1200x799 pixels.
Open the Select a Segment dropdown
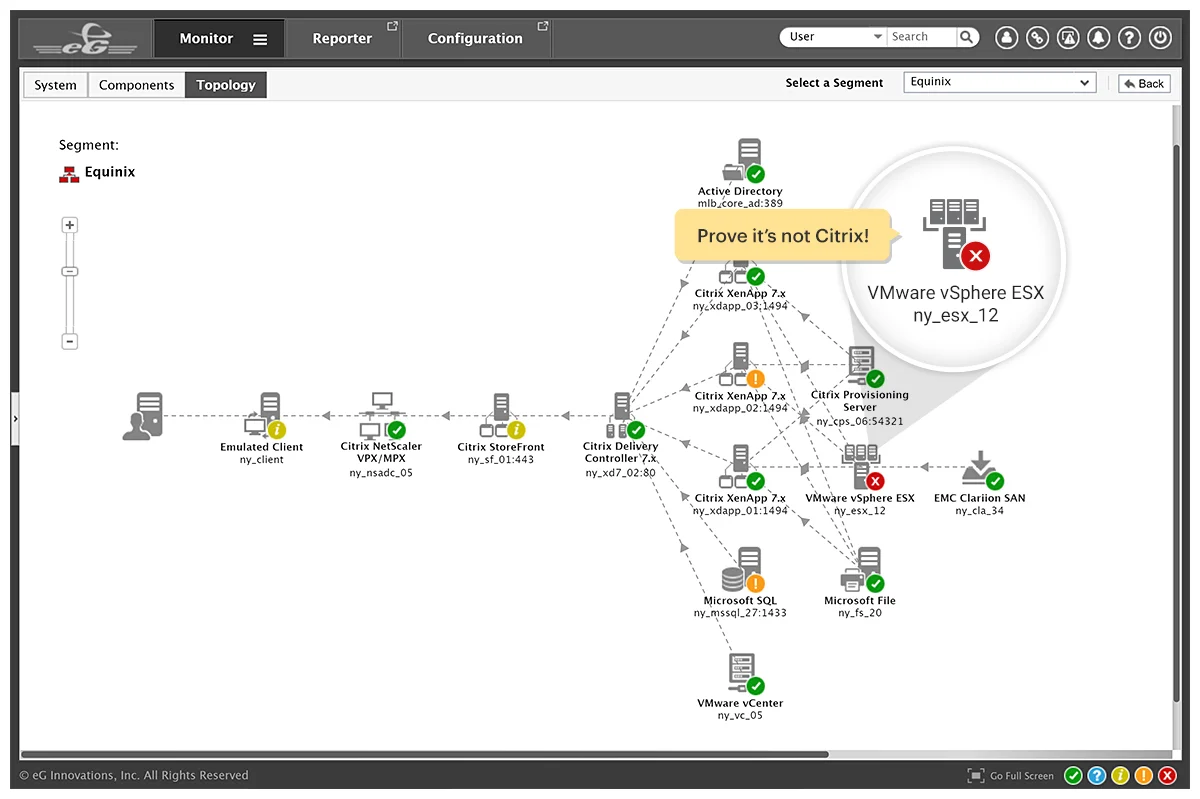(999, 82)
